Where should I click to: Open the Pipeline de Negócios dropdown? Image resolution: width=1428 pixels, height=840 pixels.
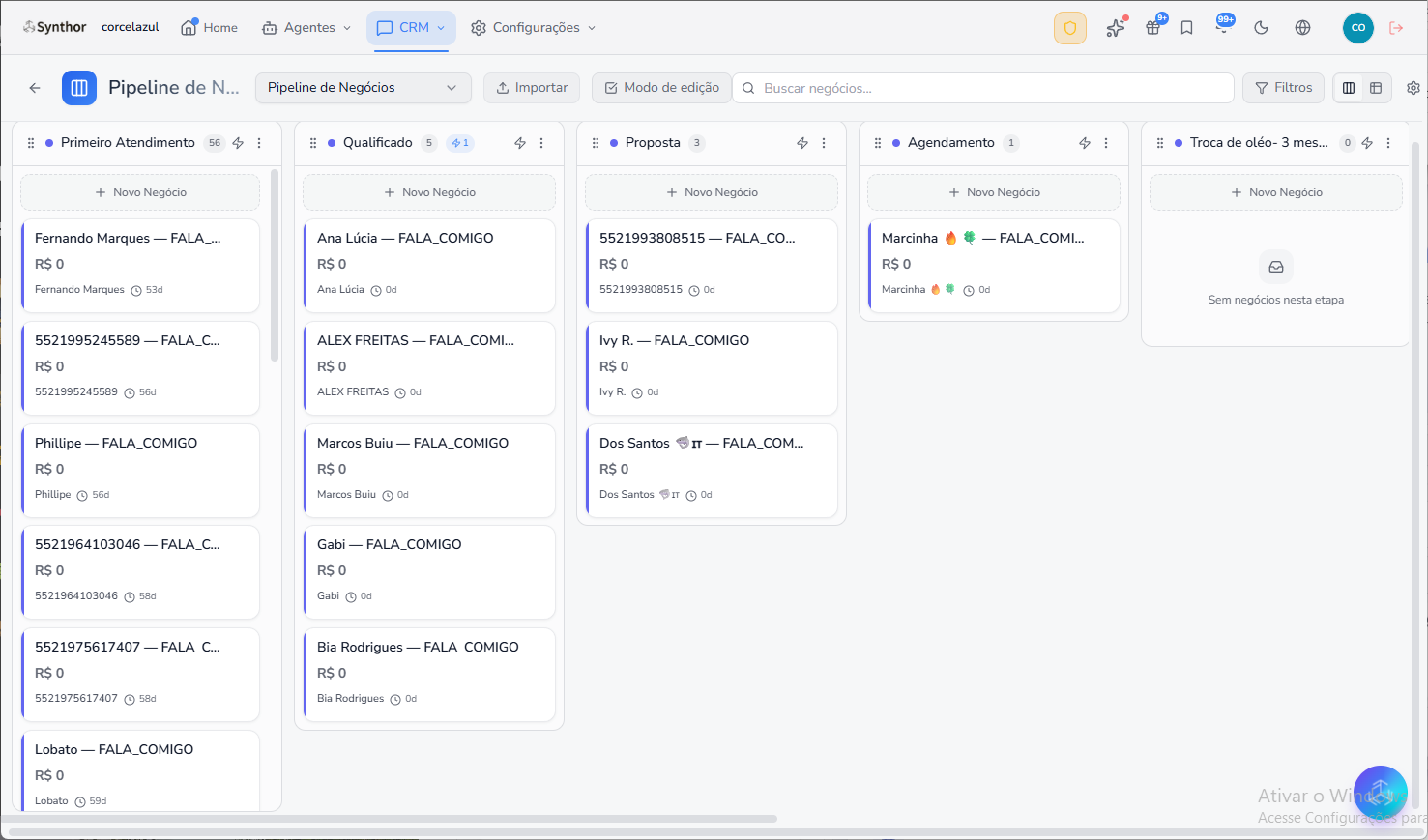click(363, 88)
